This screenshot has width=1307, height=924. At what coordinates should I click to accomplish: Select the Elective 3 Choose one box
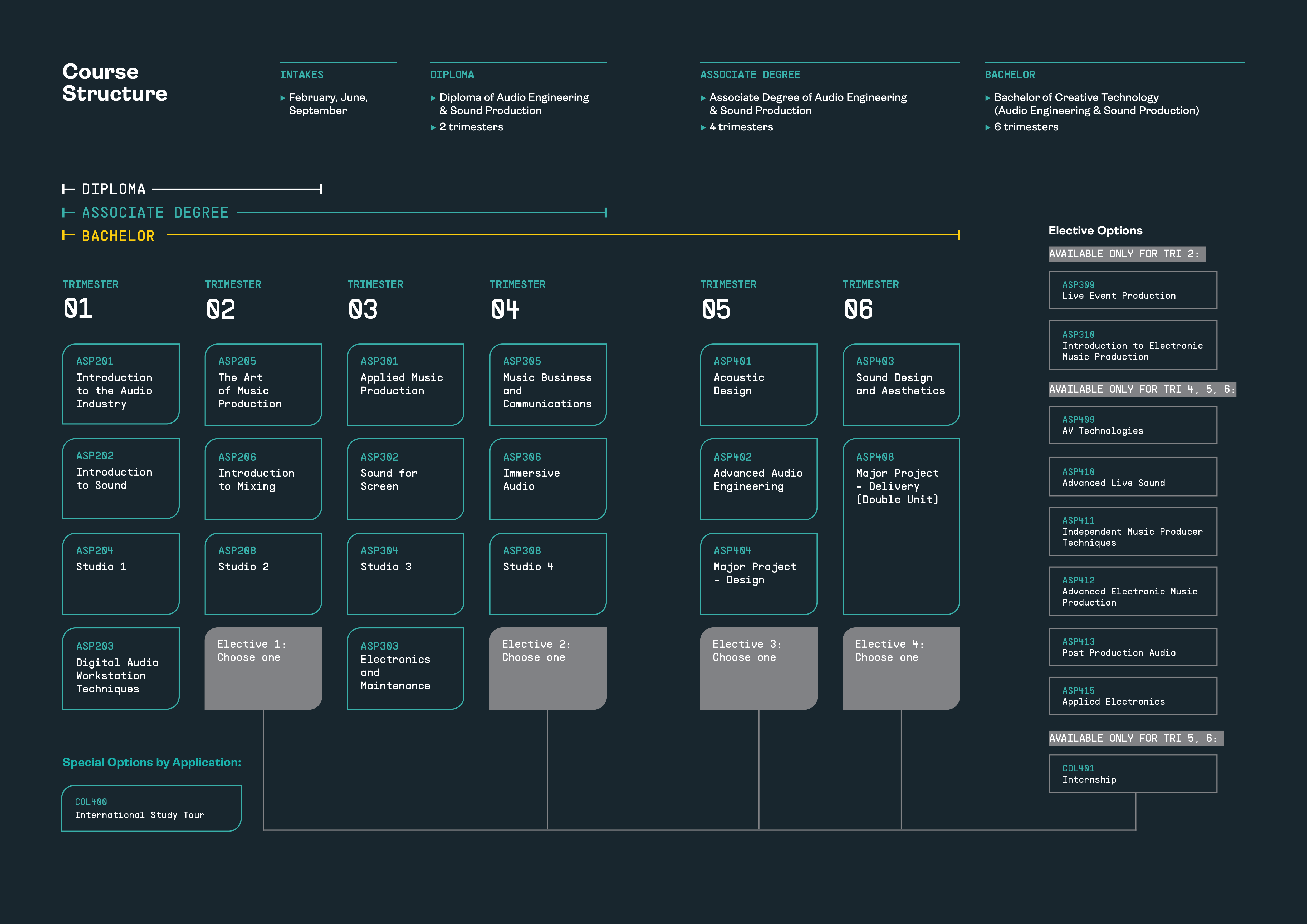759,669
